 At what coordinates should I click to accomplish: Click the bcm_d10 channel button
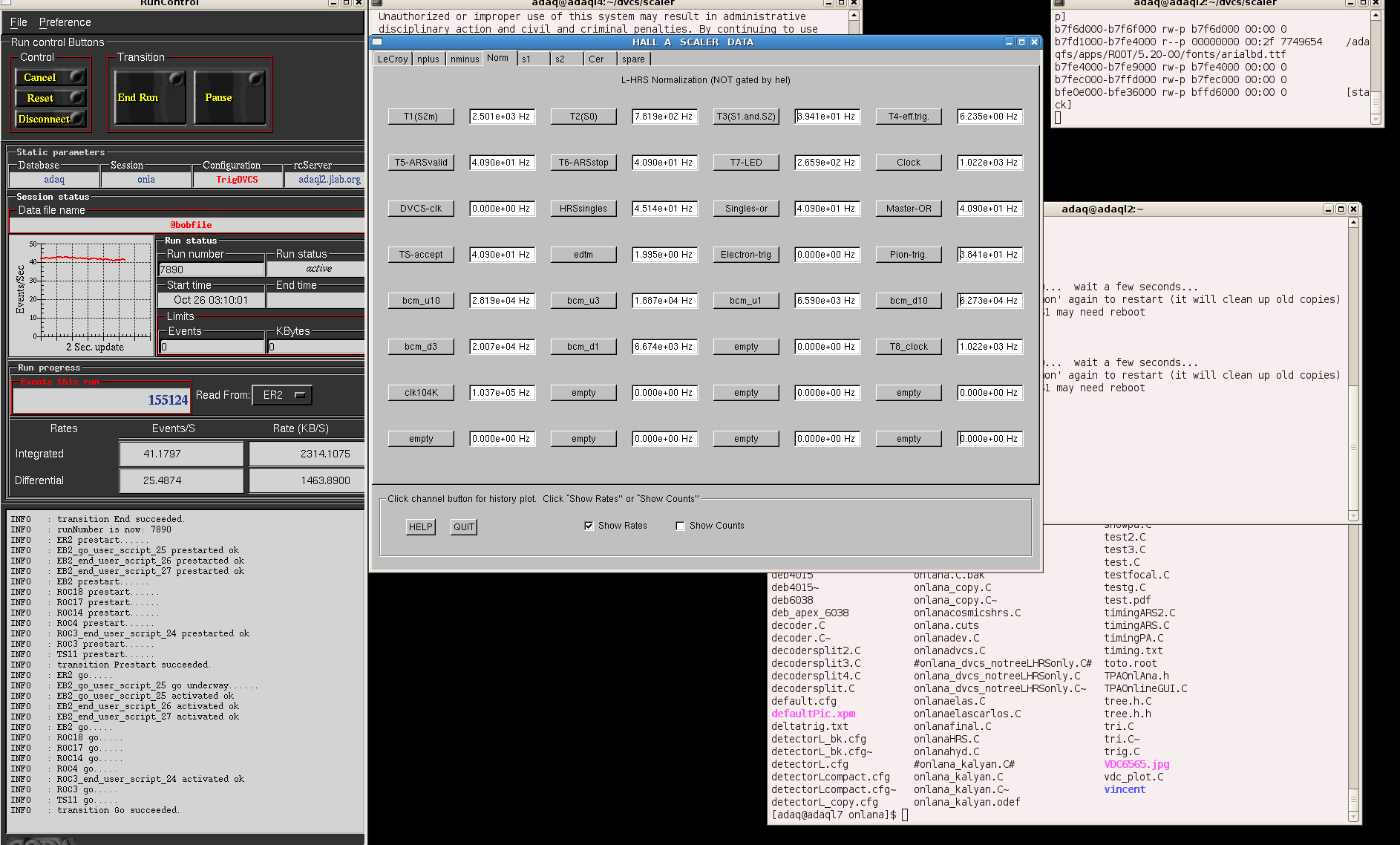tap(909, 301)
